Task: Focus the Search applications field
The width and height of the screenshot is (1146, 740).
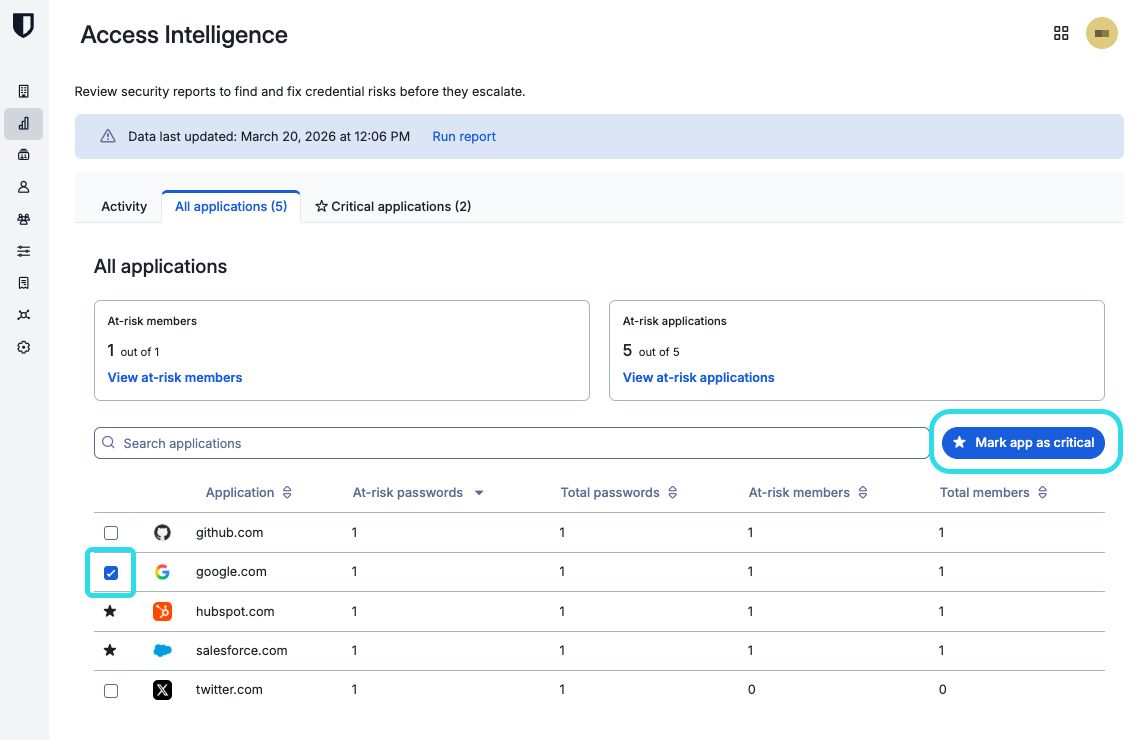Action: pos(512,443)
